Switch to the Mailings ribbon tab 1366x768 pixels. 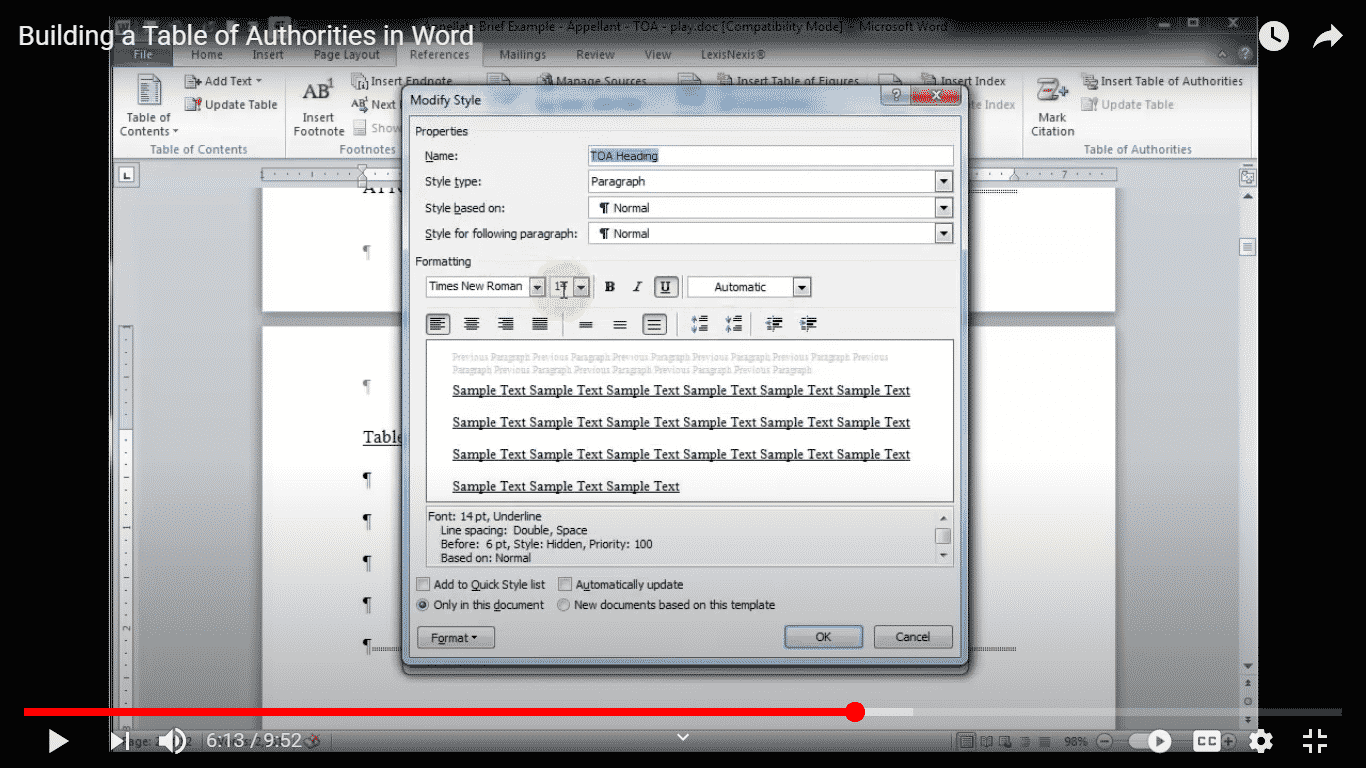[x=522, y=55]
